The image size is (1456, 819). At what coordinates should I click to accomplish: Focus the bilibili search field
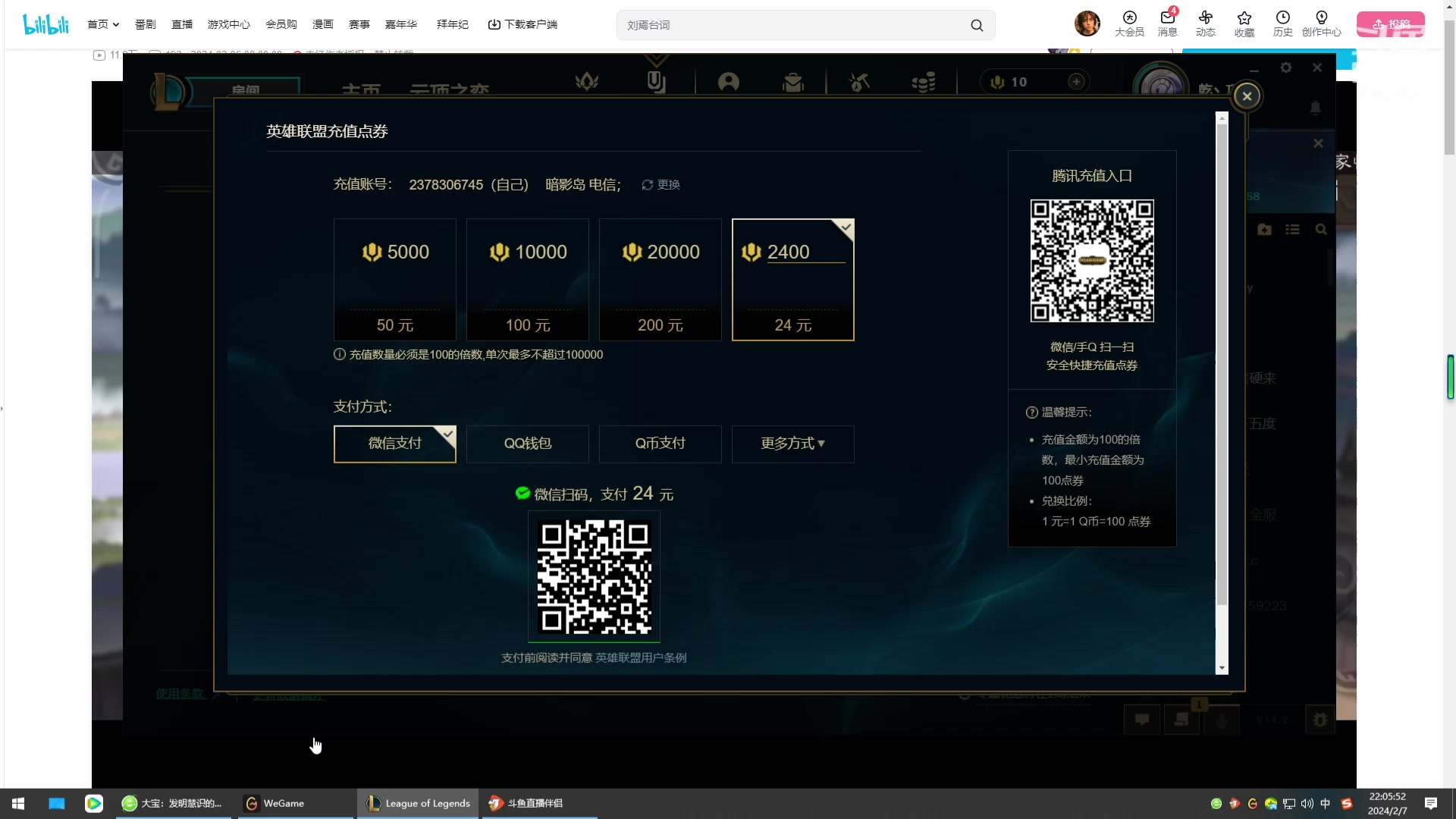pyautogui.click(x=792, y=25)
